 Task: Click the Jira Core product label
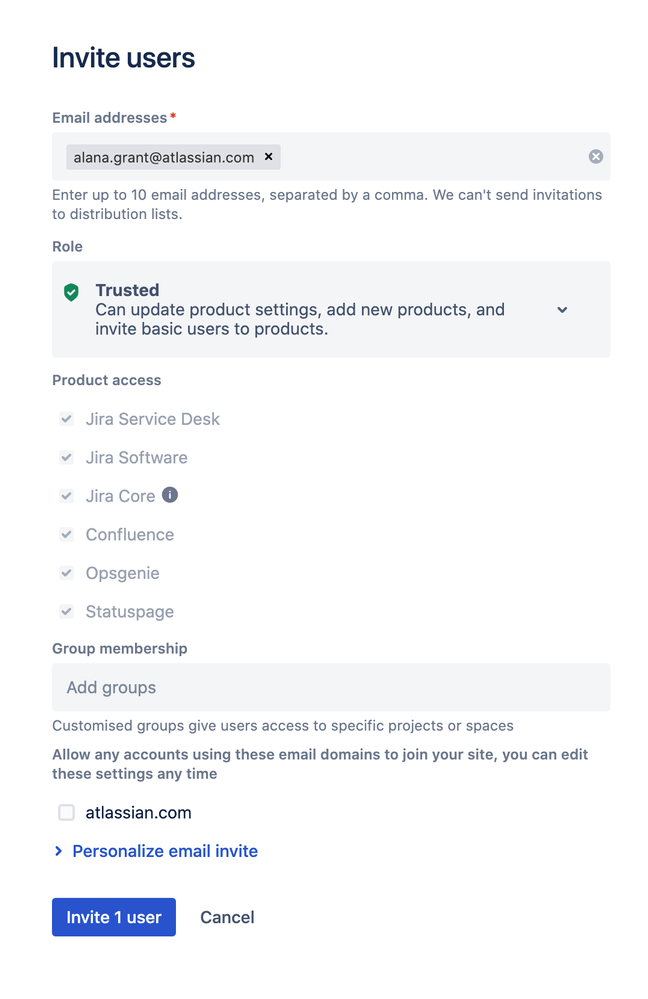tap(120, 496)
